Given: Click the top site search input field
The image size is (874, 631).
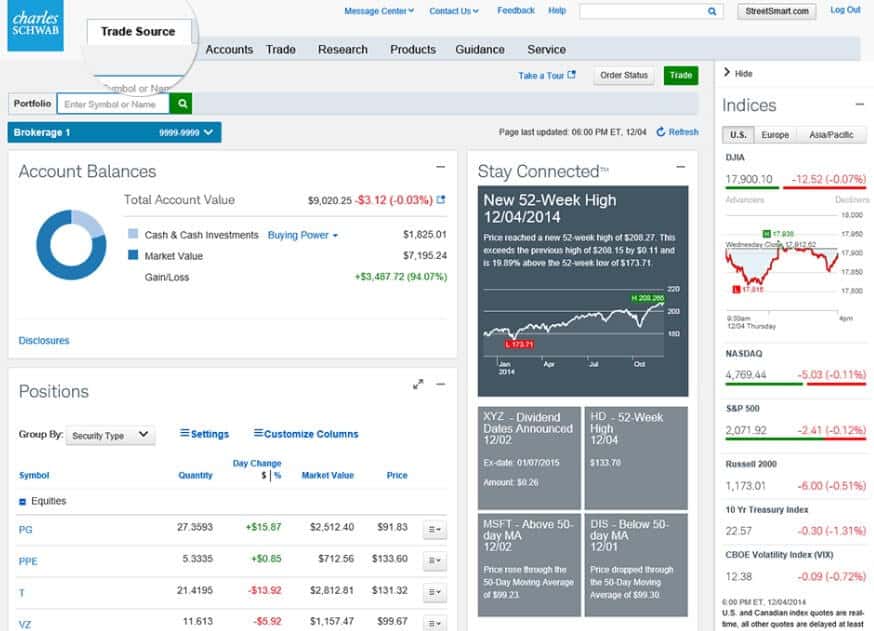Looking at the screenshot, I should tap(643, 11).
